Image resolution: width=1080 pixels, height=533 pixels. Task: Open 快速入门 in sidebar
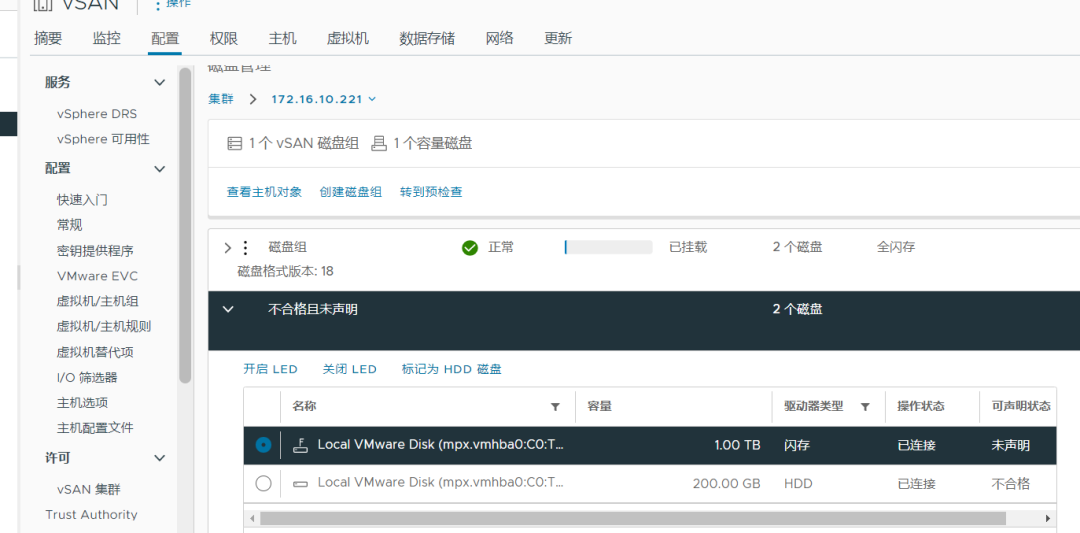pyautogui.click(x=82, y=200)
